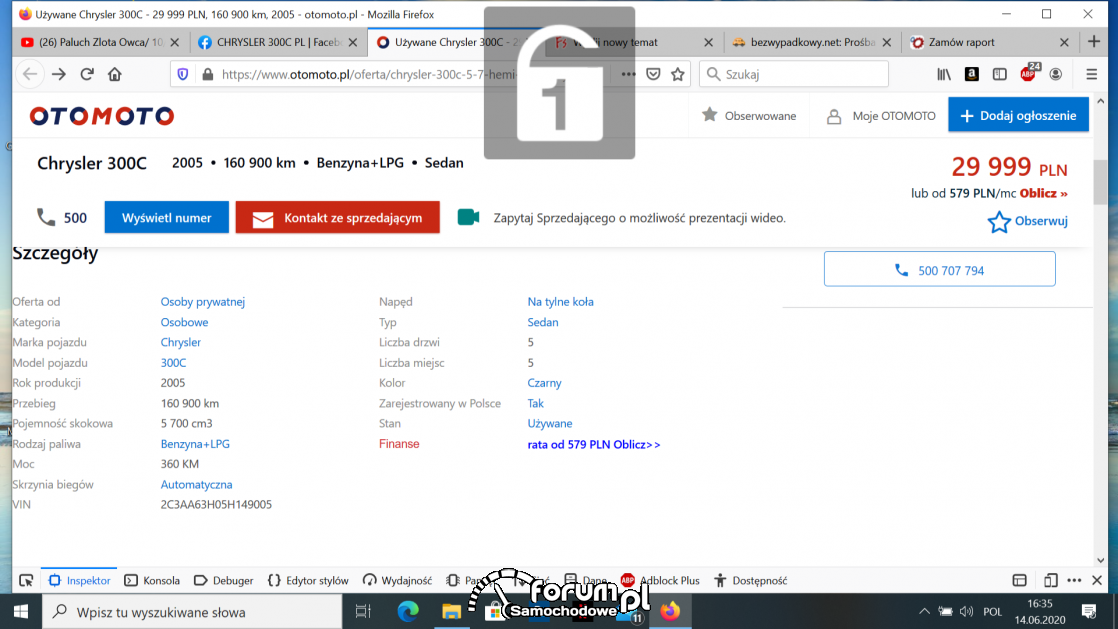Screen dimensions: 1118x629
Task: Click the Wyświetl numer button
Action: [167, 218]
